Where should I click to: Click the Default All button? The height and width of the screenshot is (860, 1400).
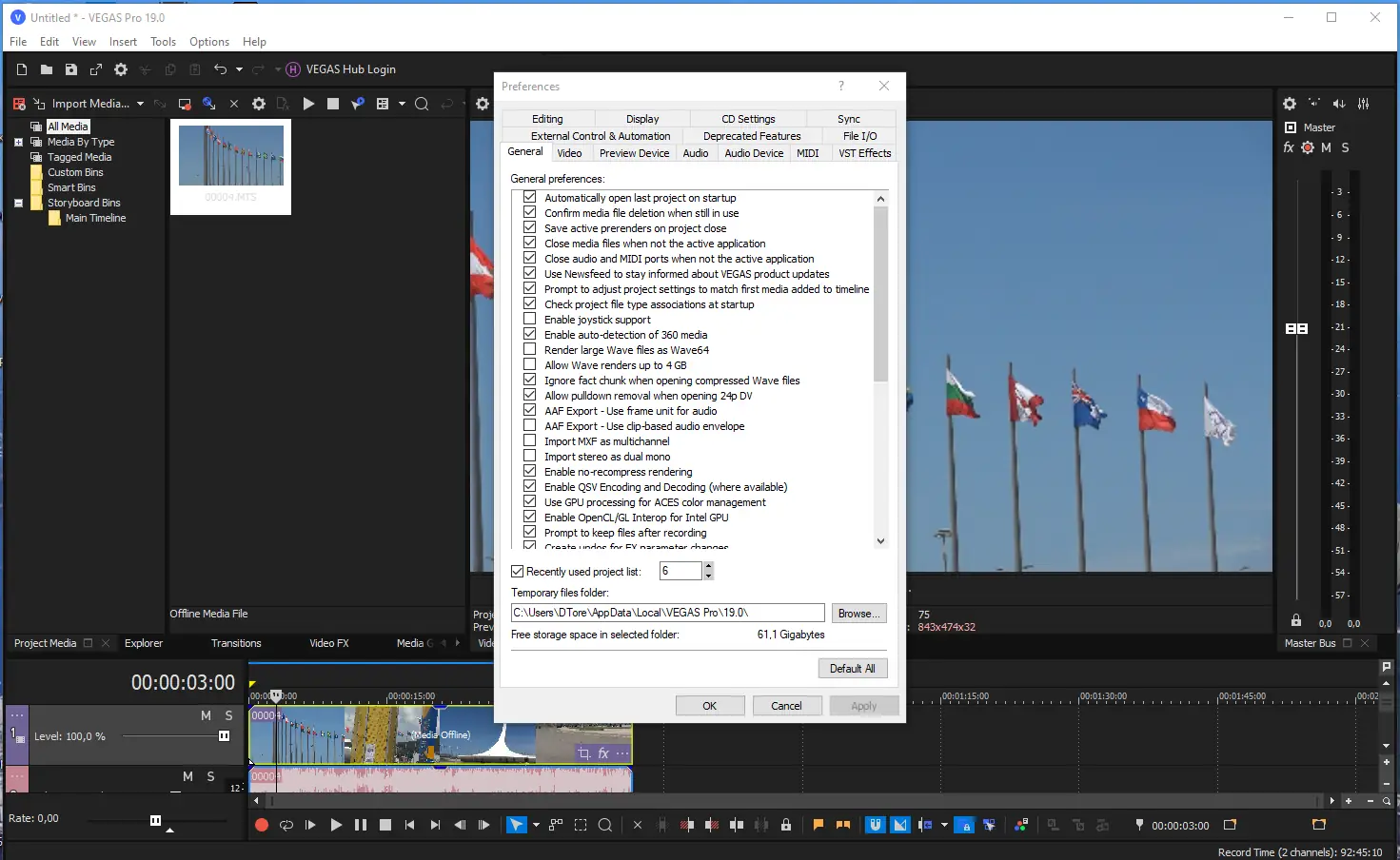[853, 669]
